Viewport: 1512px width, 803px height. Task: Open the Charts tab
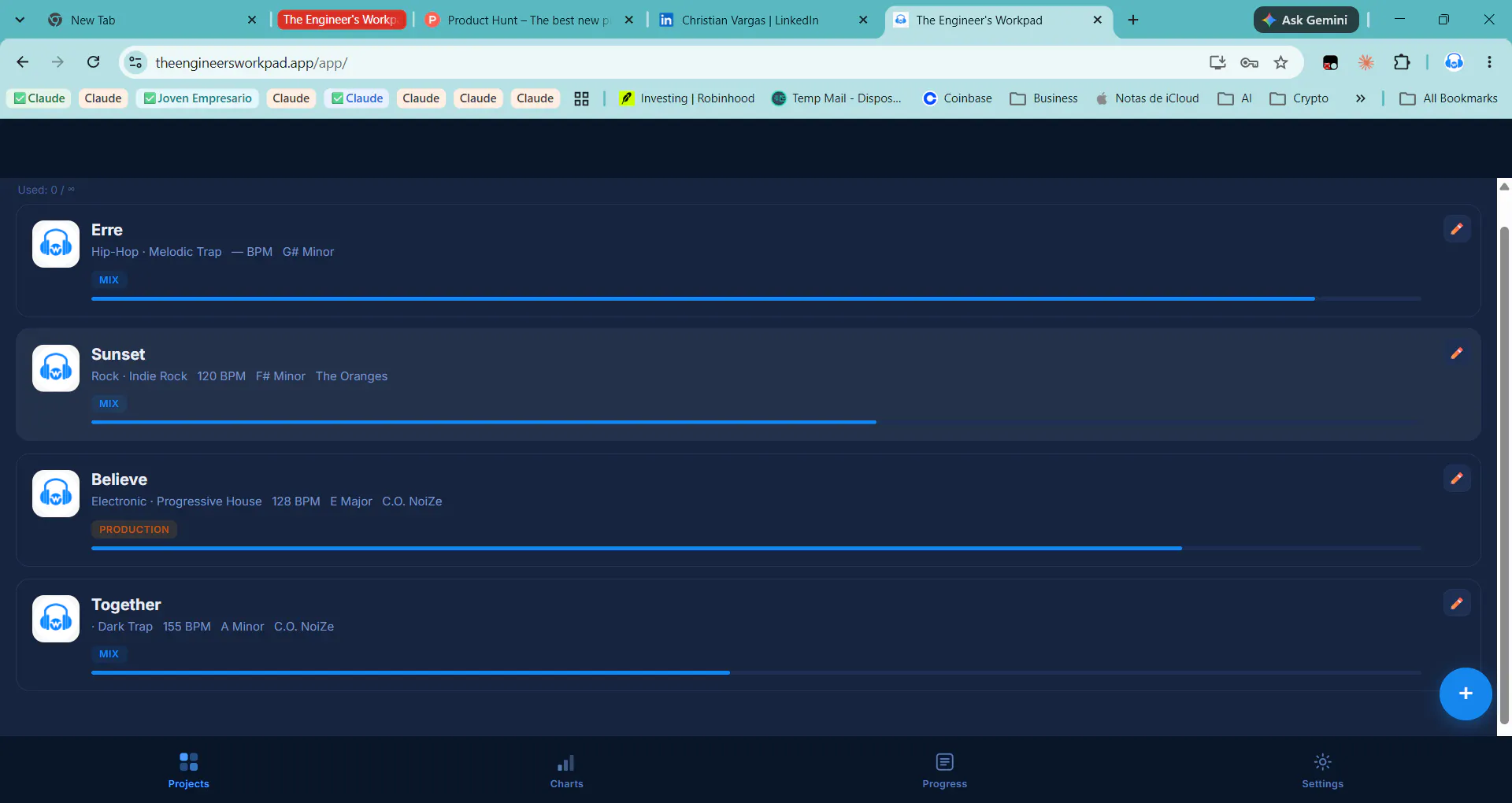pos(567,770)
